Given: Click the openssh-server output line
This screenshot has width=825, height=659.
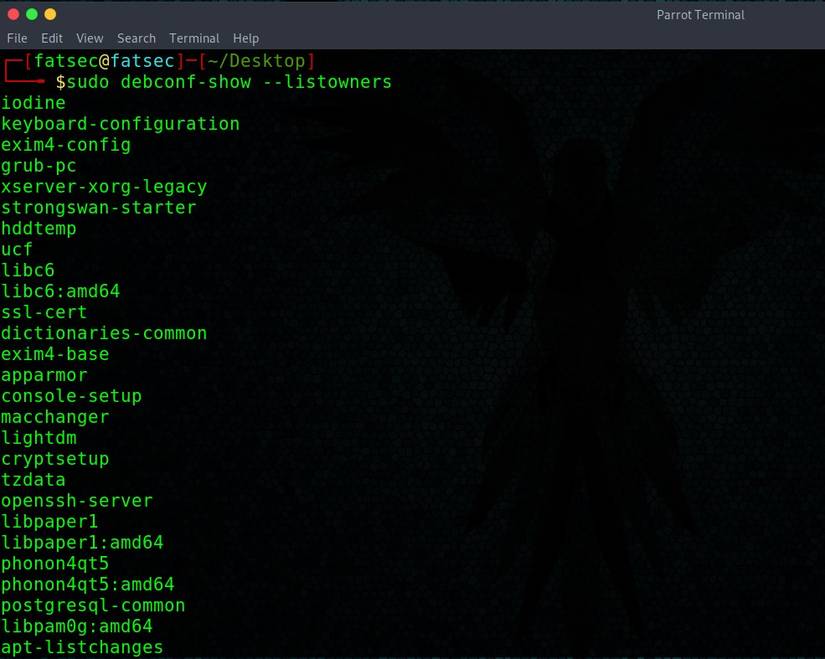Looking at the screenshot, I should [x=76, y=500].
